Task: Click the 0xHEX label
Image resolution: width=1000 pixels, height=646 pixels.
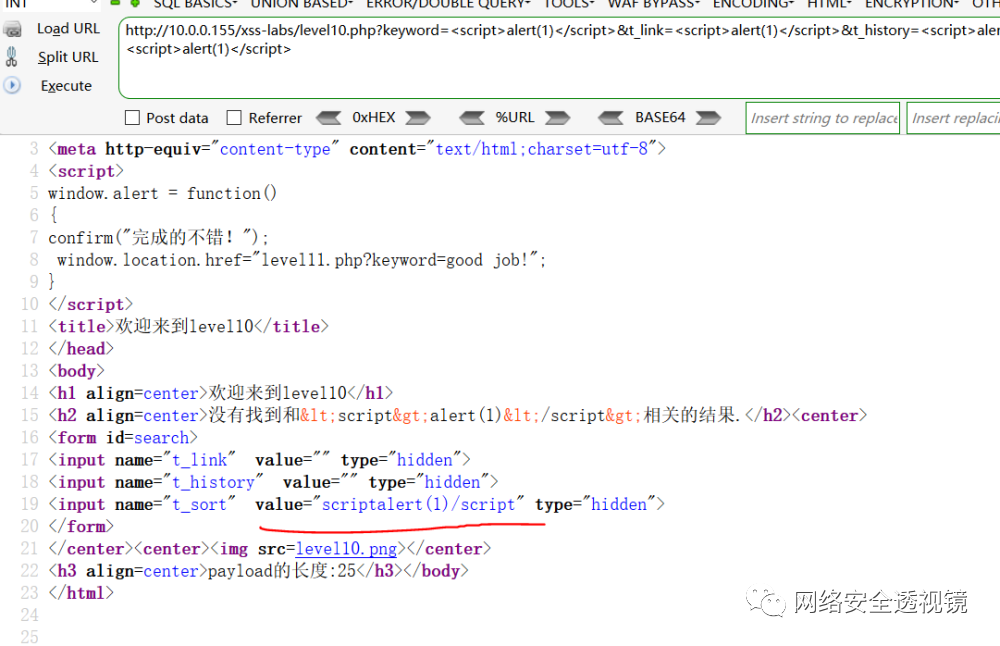Action: pyautogui.click(x=374, y=118)
